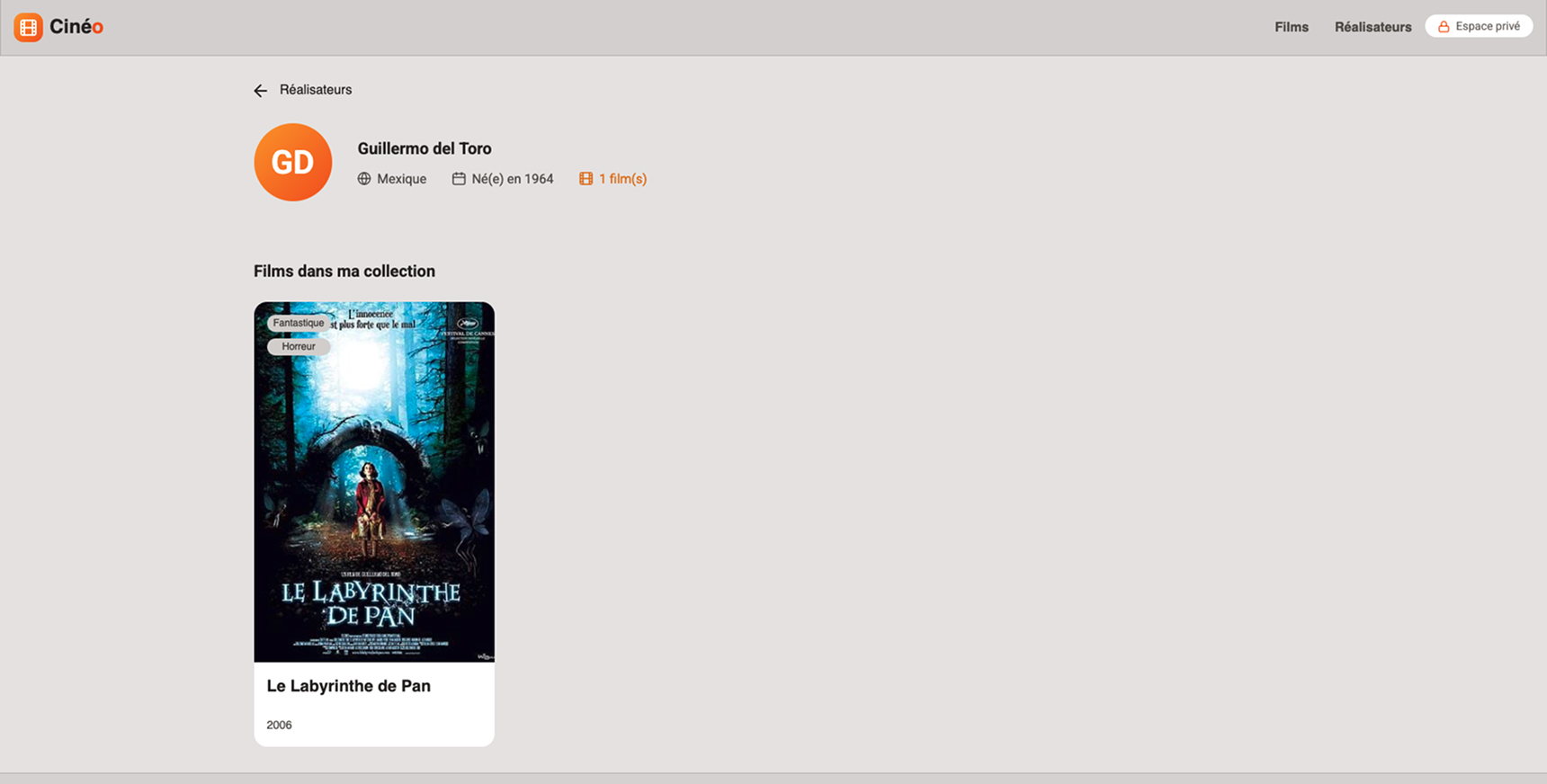Click the calendar icon beside Né(e) en 1964
The image size is (1547, 784).
pyautogui.click(x=459, y=179)
